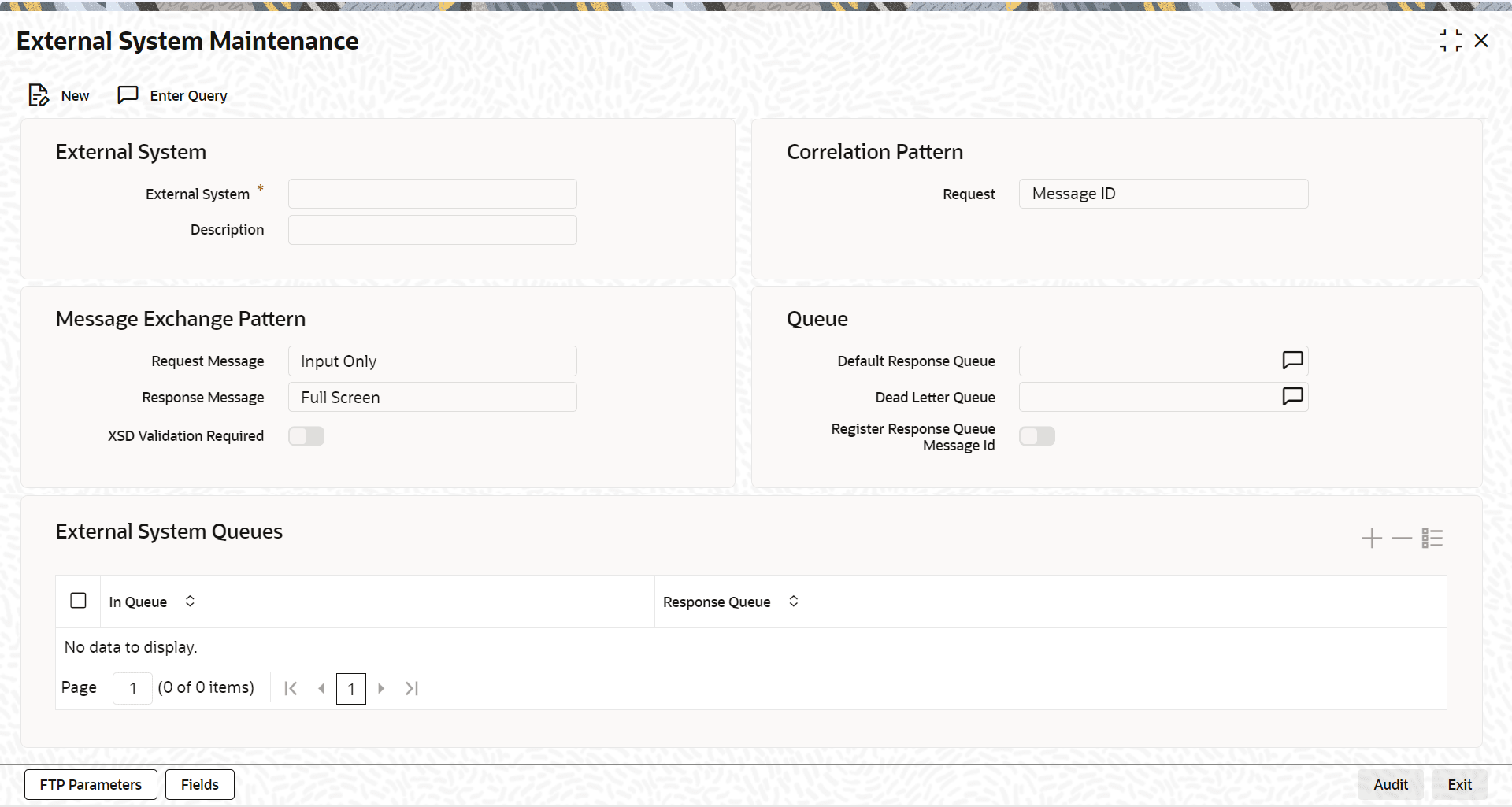Click the Message Exchange Pattern heading

180,319
